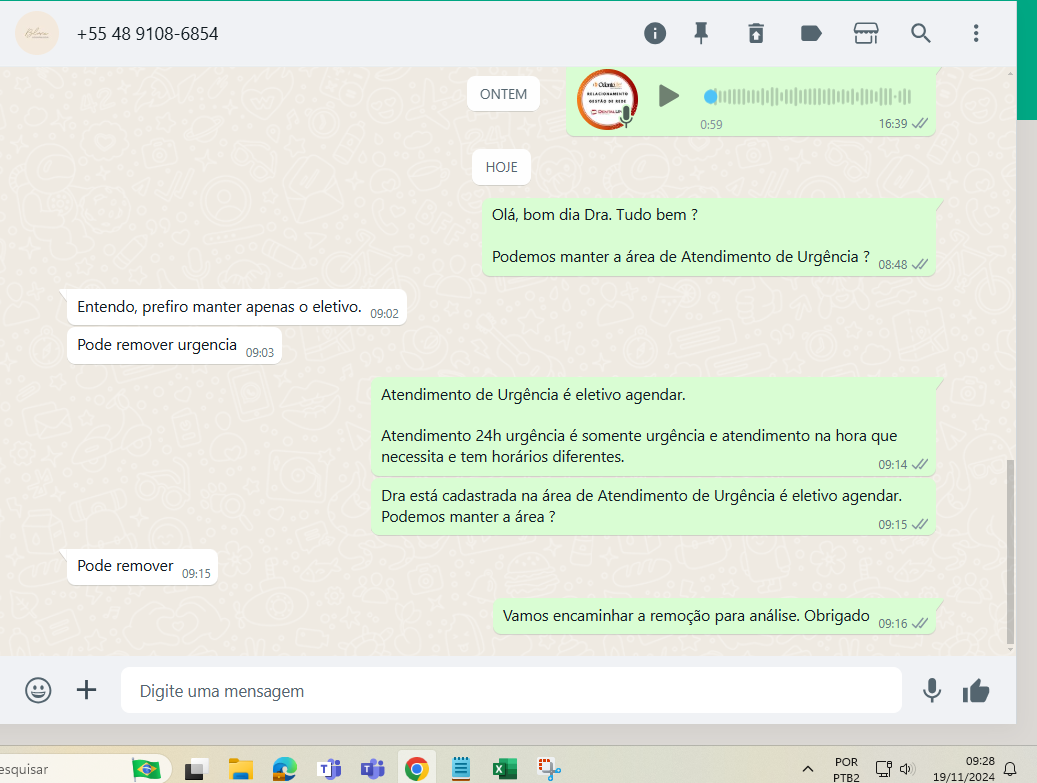Screen dimensions: 1037x783
Task: Click the 'Atendimento 24h urgência' message
Action: click(x=653, y=427)
